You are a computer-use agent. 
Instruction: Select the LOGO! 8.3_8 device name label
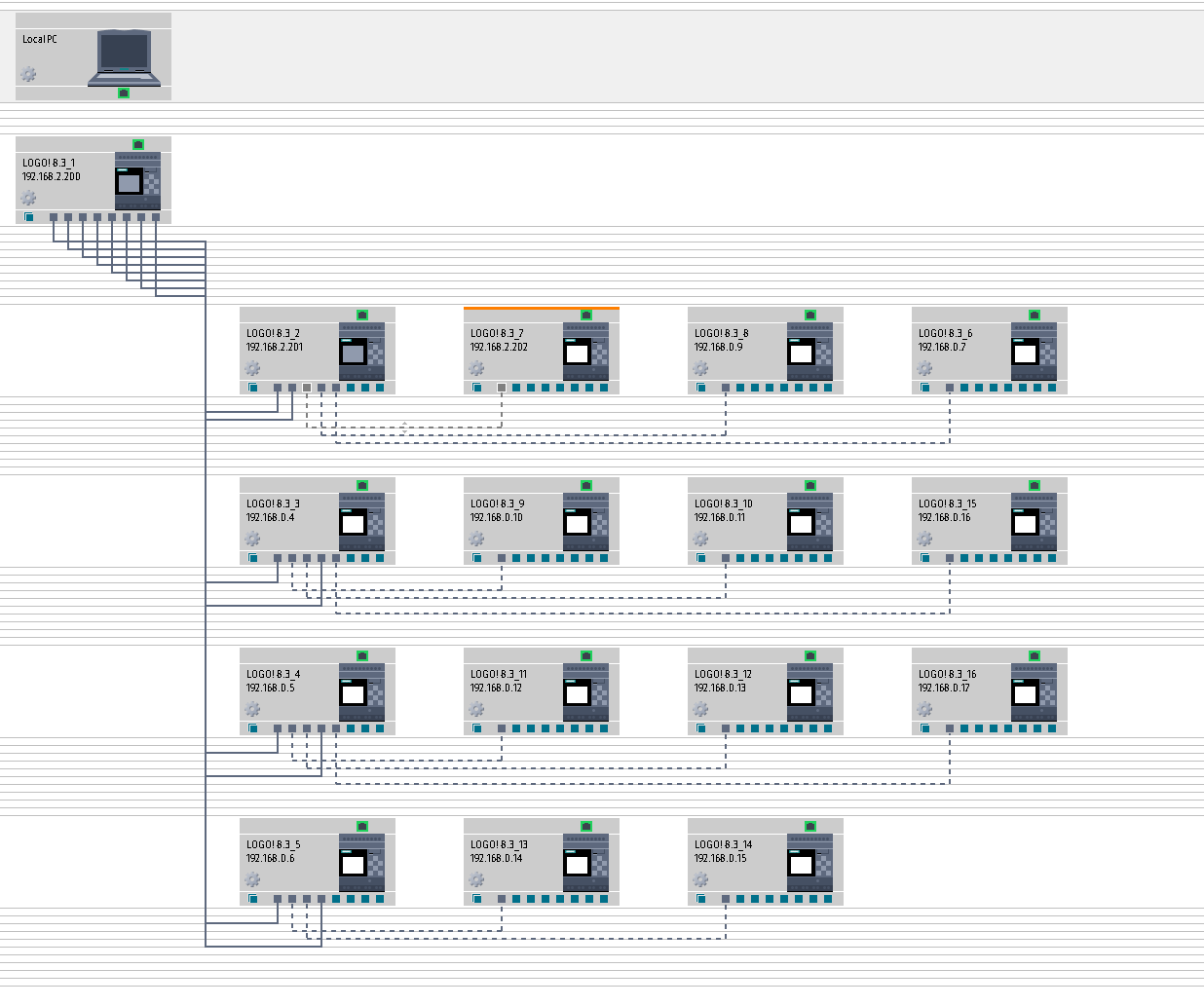(x=721, y=333)
